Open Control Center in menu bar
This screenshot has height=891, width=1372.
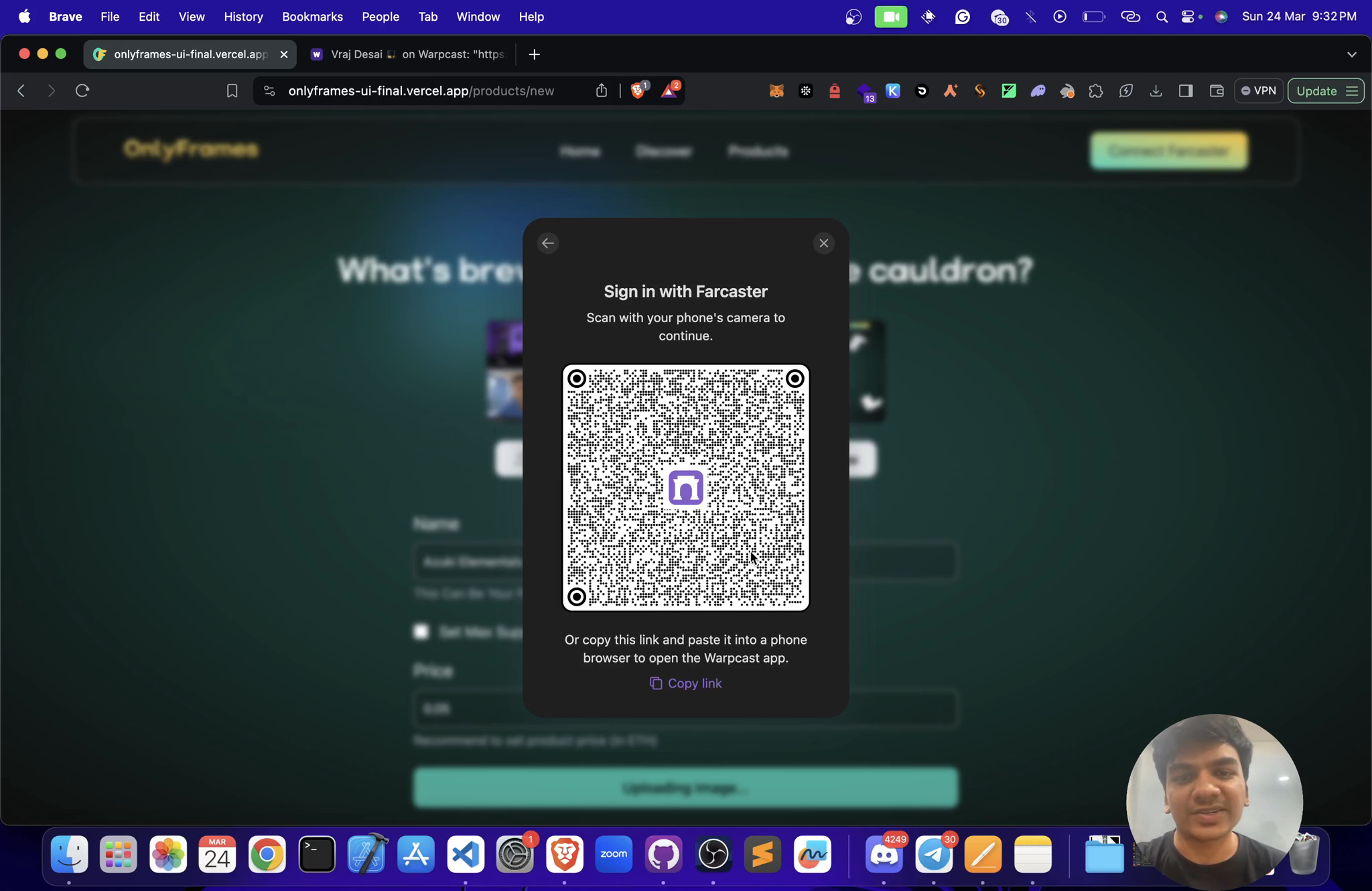pos(1188,17)
